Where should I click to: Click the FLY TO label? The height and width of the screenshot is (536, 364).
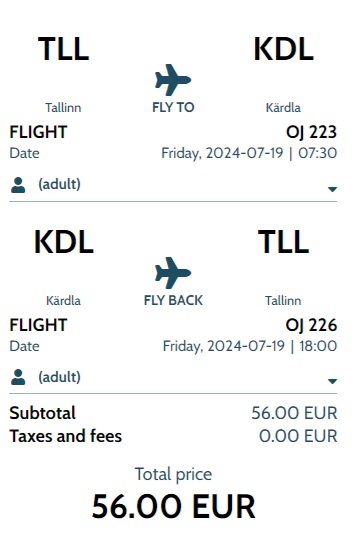click(x=173, y=107)
